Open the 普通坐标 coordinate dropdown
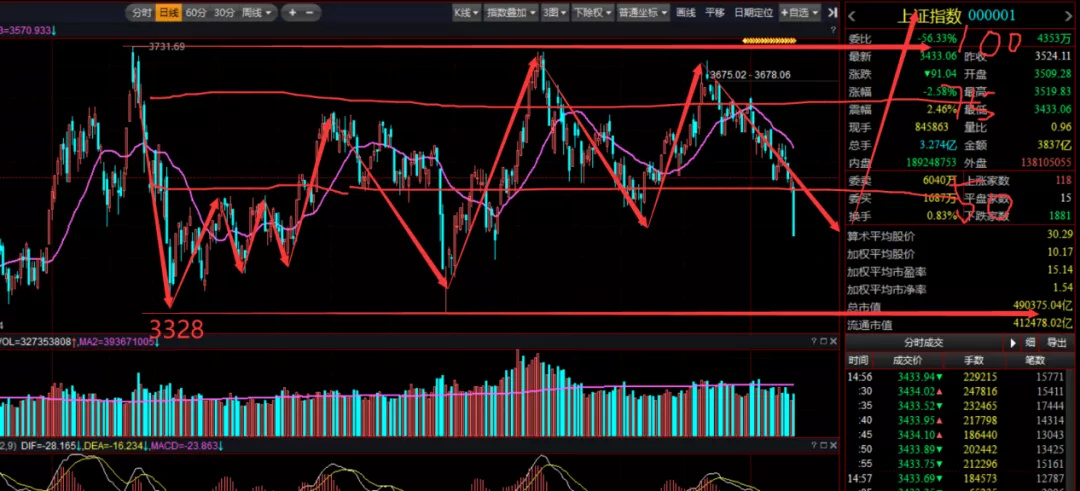 (x=643, y=12)
